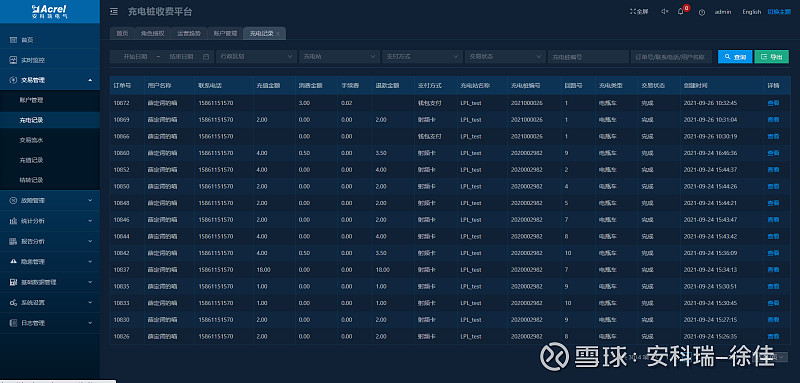The width and height of the screenshot is (800, 383).
Task: Click the green 导出 export button
Action: (771, 57)
